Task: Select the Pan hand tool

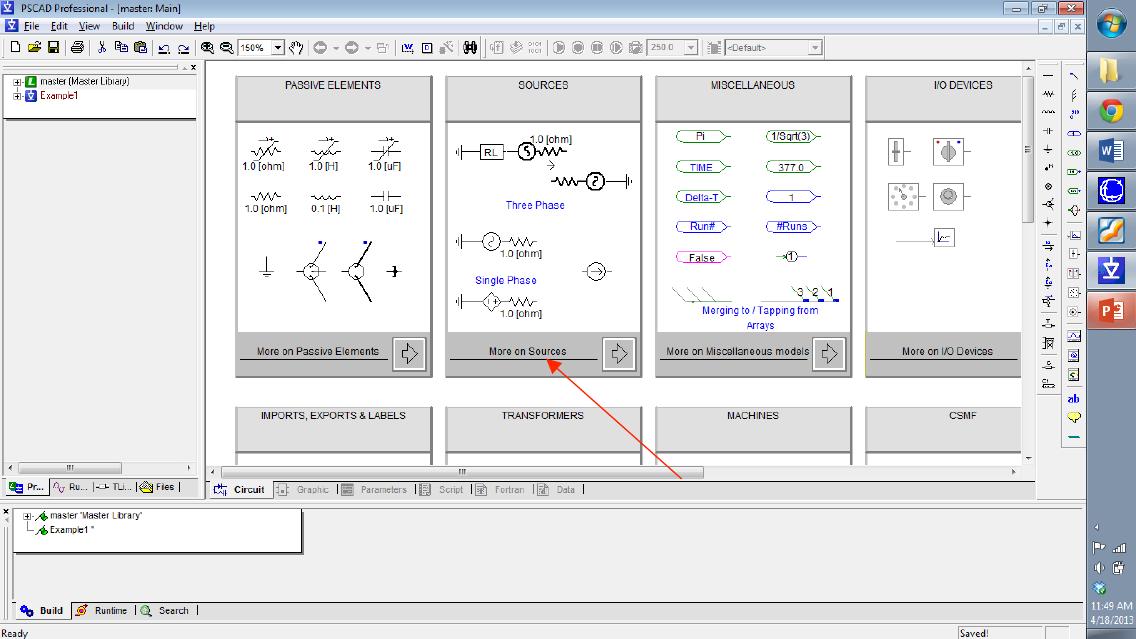Action: coord(296,47)
